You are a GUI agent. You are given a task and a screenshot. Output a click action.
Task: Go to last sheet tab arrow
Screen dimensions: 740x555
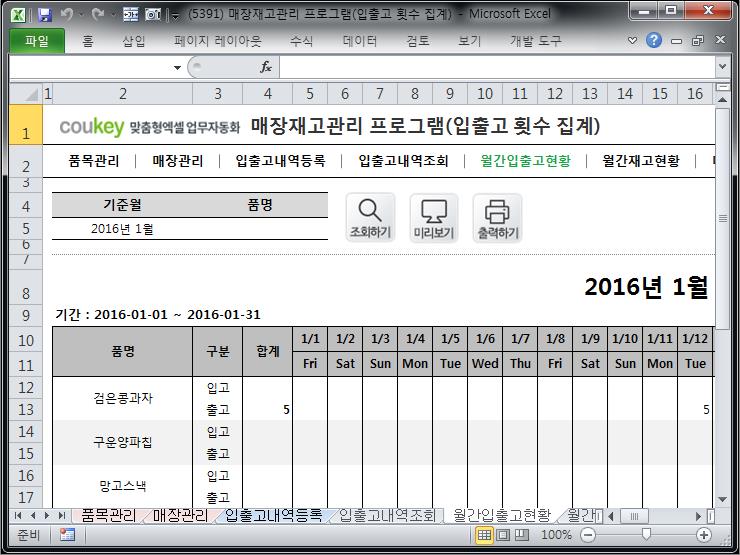point(61,516)
